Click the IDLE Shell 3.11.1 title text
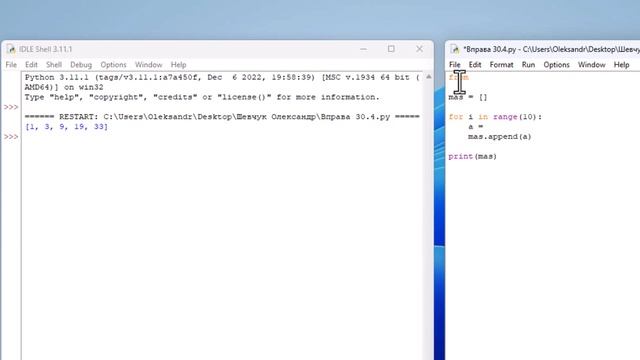Screen dimensions: 640x360 pos(46,49)
